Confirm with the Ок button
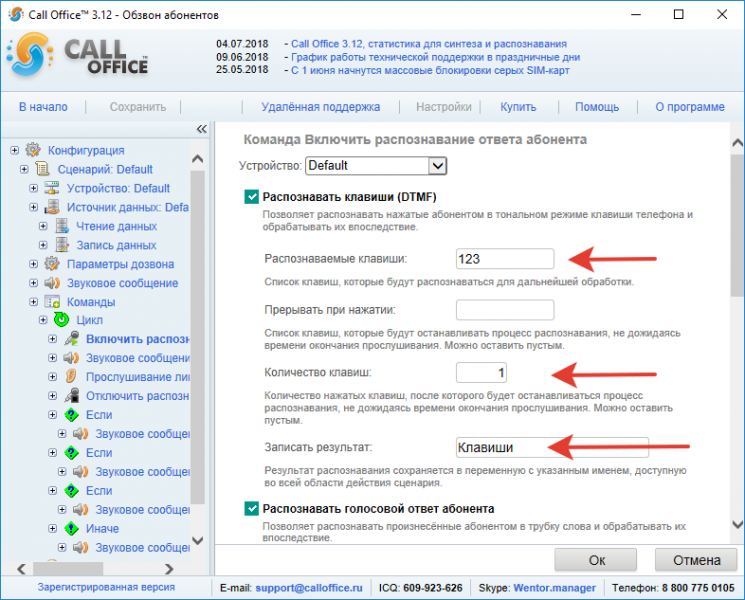This screenshot has width=745, height=600. point(596,560)
